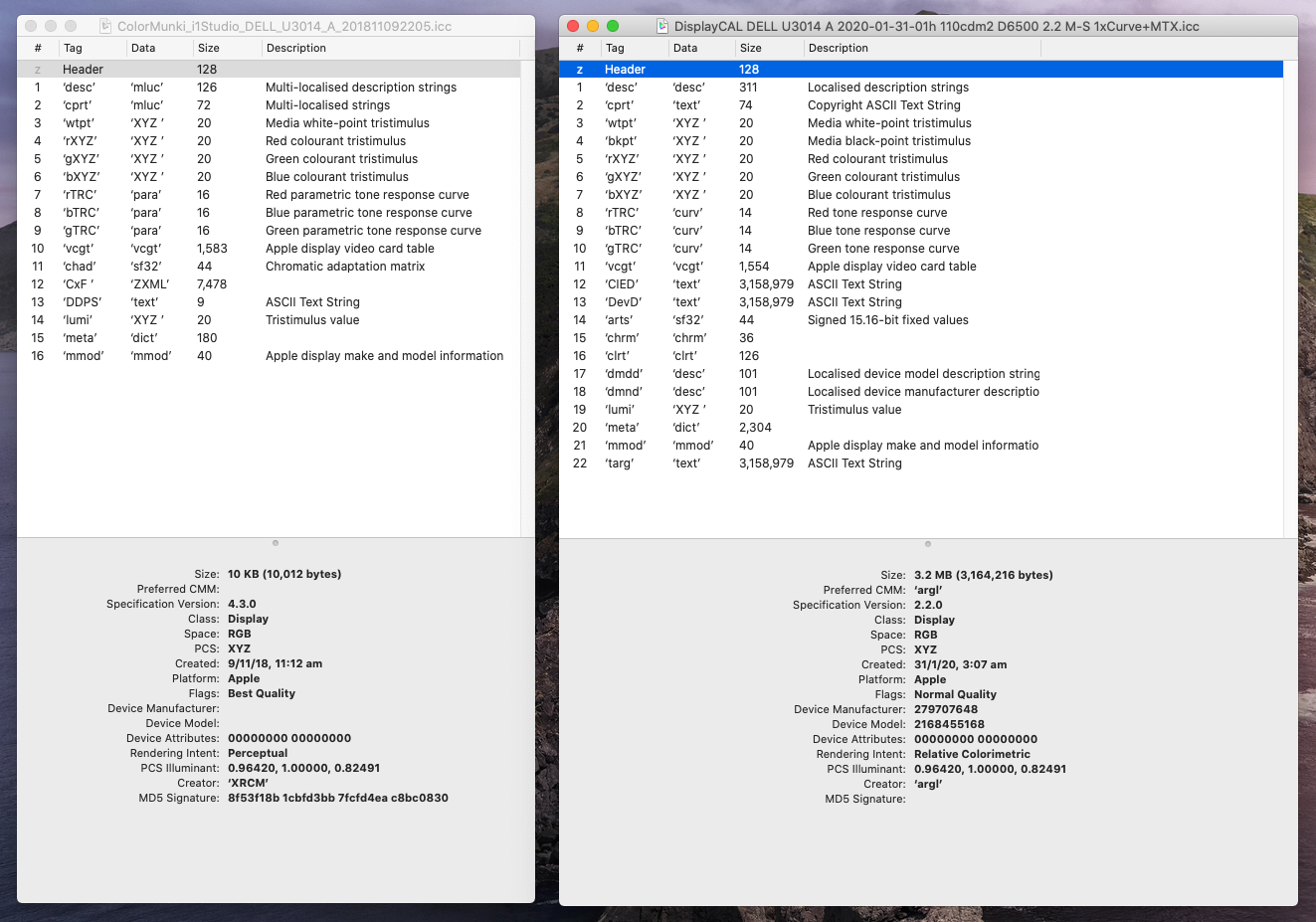Select 'bkpt' Media black-point tristimulus row

point(921,141)
